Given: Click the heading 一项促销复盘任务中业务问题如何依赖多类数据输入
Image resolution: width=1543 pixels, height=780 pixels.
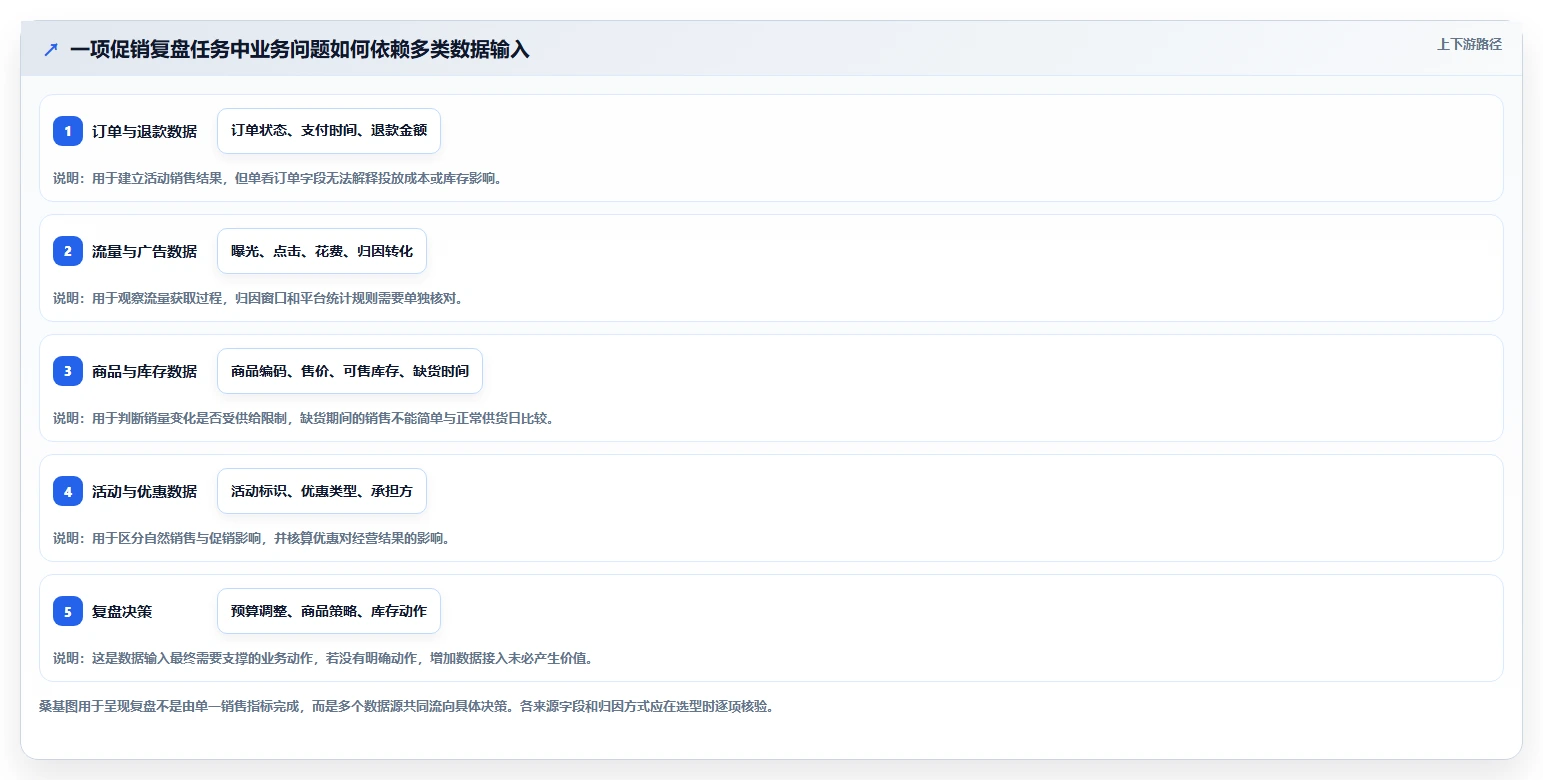Looking at the screenshot, I should coord(300,49).
